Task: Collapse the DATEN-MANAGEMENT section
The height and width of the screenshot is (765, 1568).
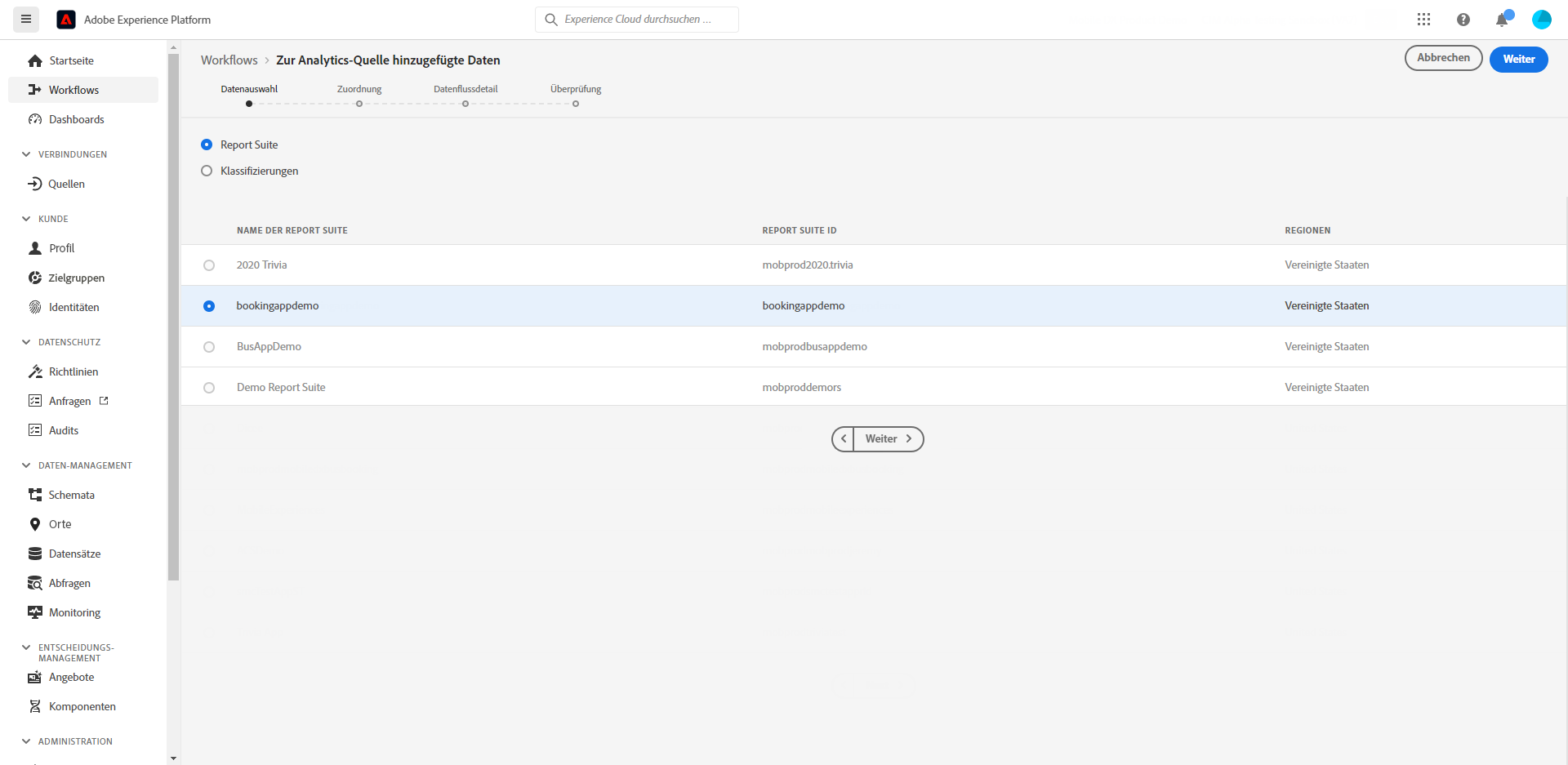Action: [x=26, y=465]
